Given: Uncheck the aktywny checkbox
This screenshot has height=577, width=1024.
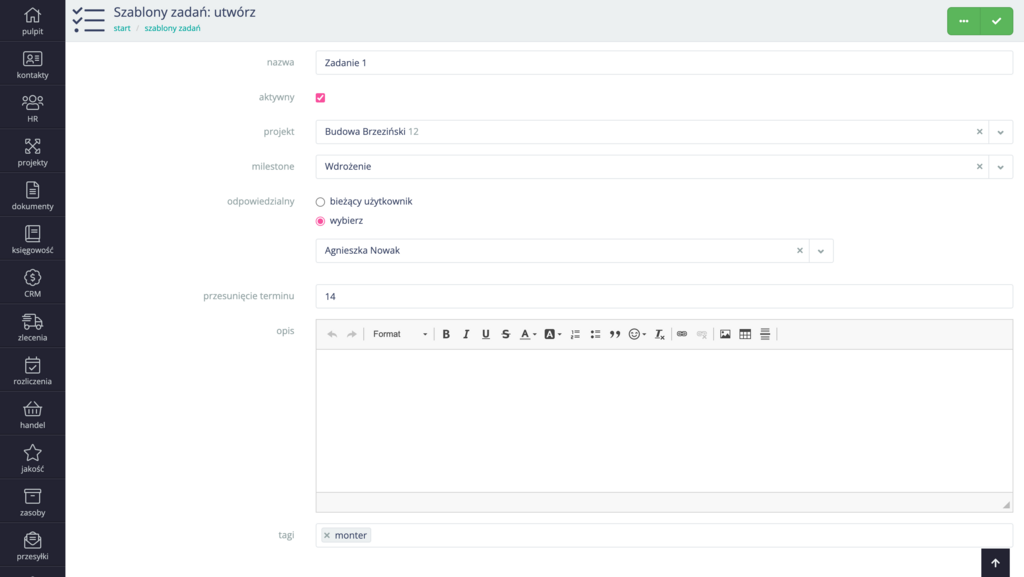Looking at the screenshot, I should 320,98.
